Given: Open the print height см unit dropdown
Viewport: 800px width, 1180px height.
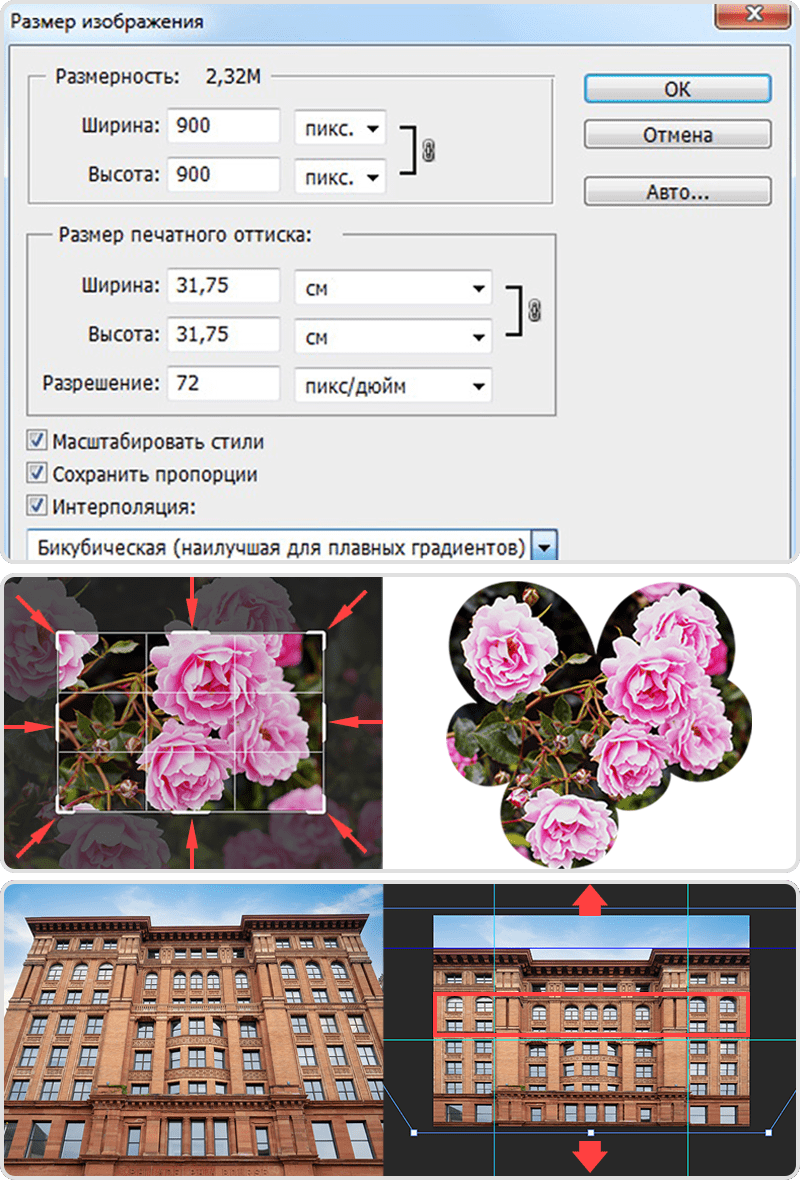Looking at the screenshot, I should pos(393,335).
